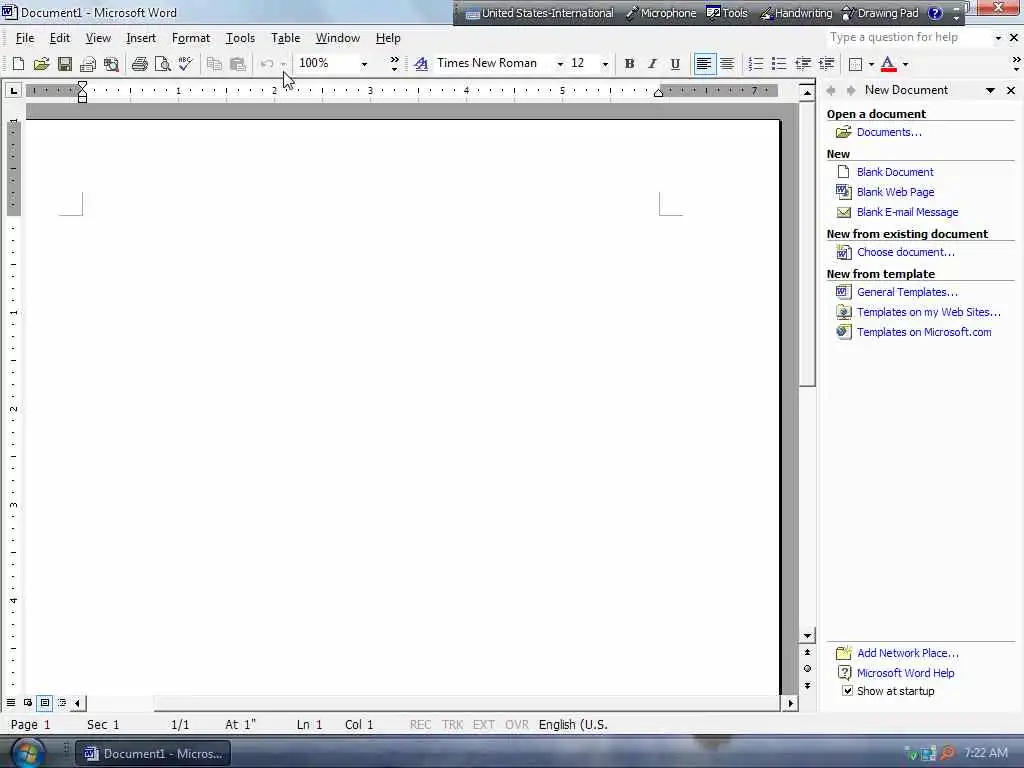Switch to Normal view icon
1024x768 pixels.
11,703
